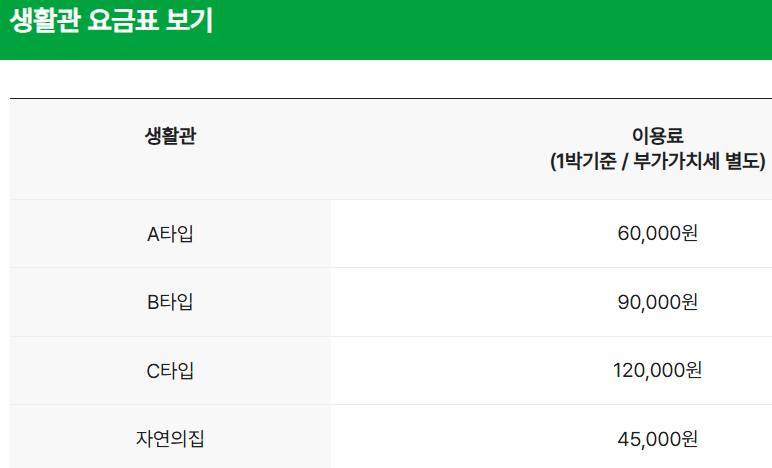The width and height of the screenshot is (772, 468).
Task: Click the 90,000원 price for B타입
Action: [657, 302]
